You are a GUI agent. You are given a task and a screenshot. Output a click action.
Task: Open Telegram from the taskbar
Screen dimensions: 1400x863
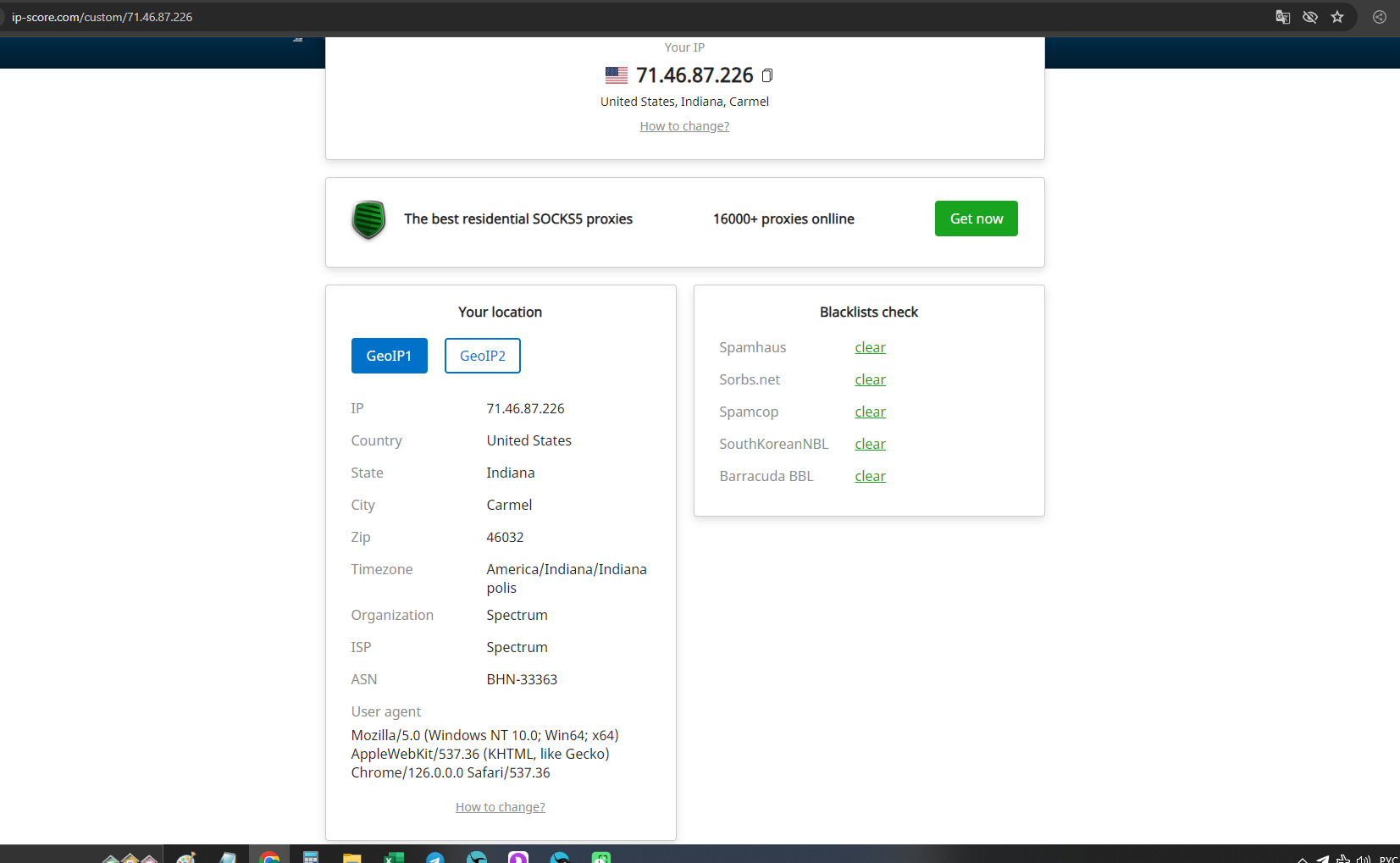435,857
